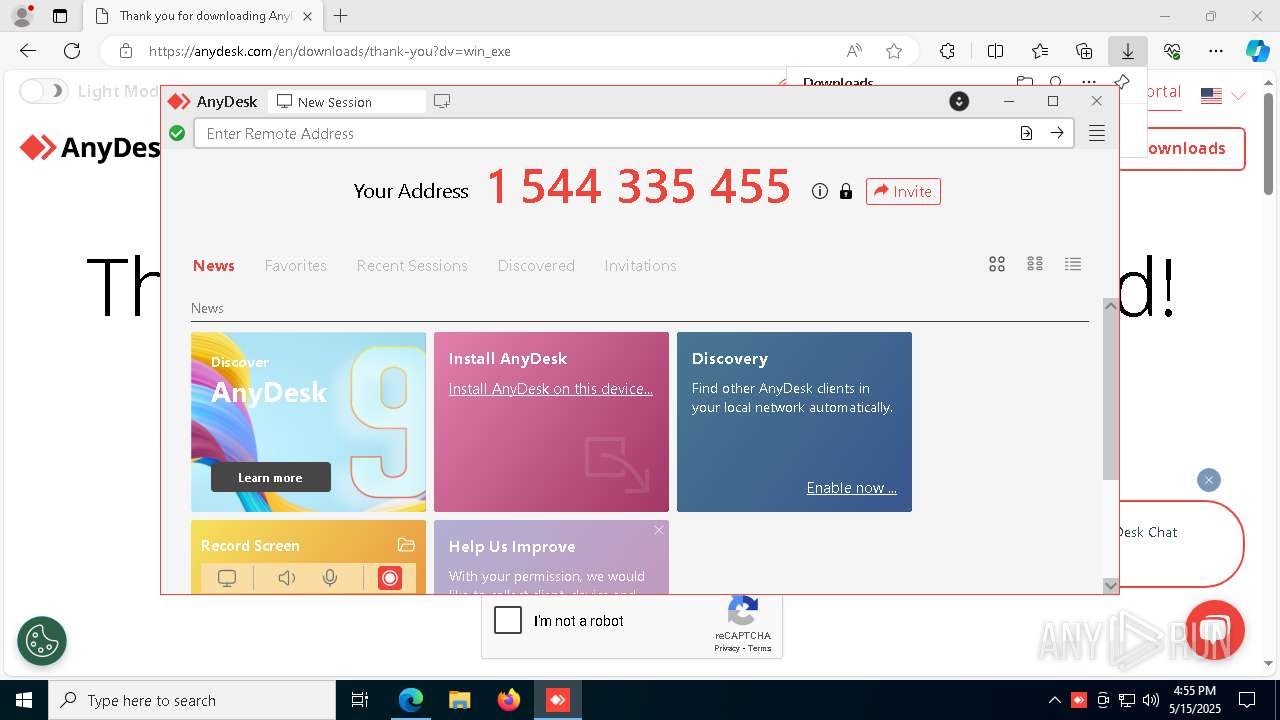Click Edge favorites star icon
1280x720 pixels.
(x=894, y=51)
